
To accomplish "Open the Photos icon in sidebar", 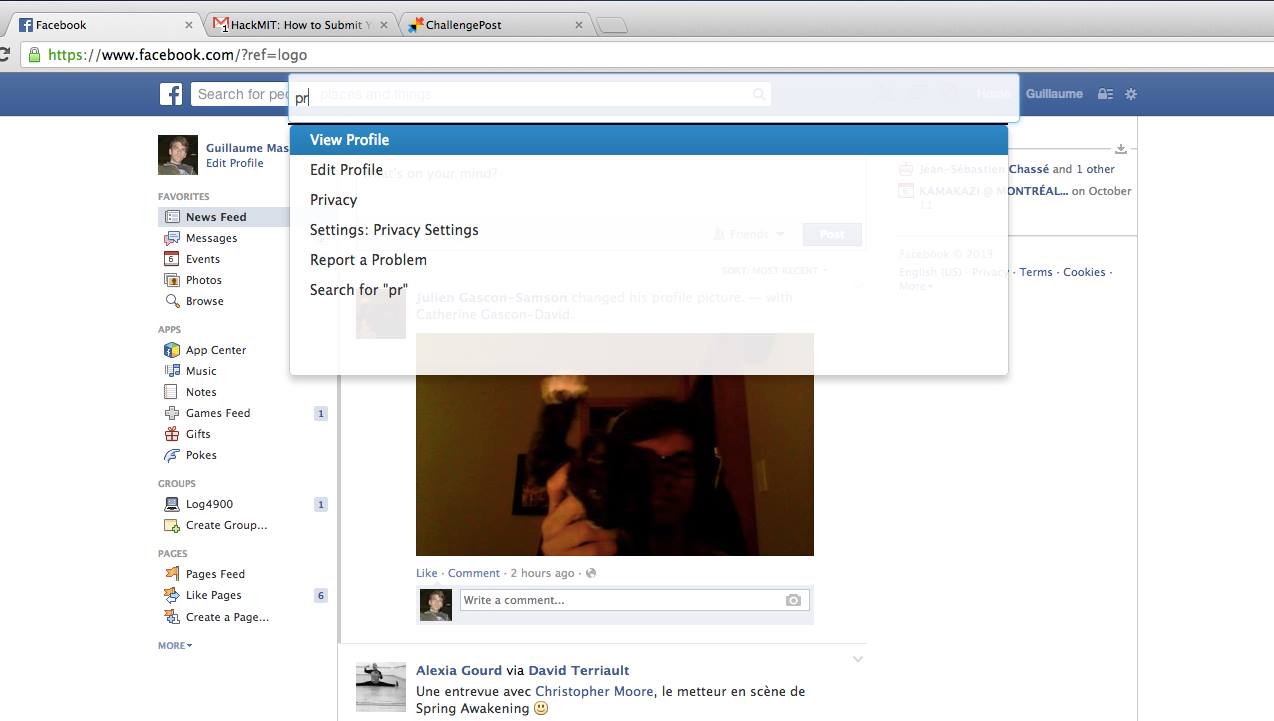I will tap(172, 280).
